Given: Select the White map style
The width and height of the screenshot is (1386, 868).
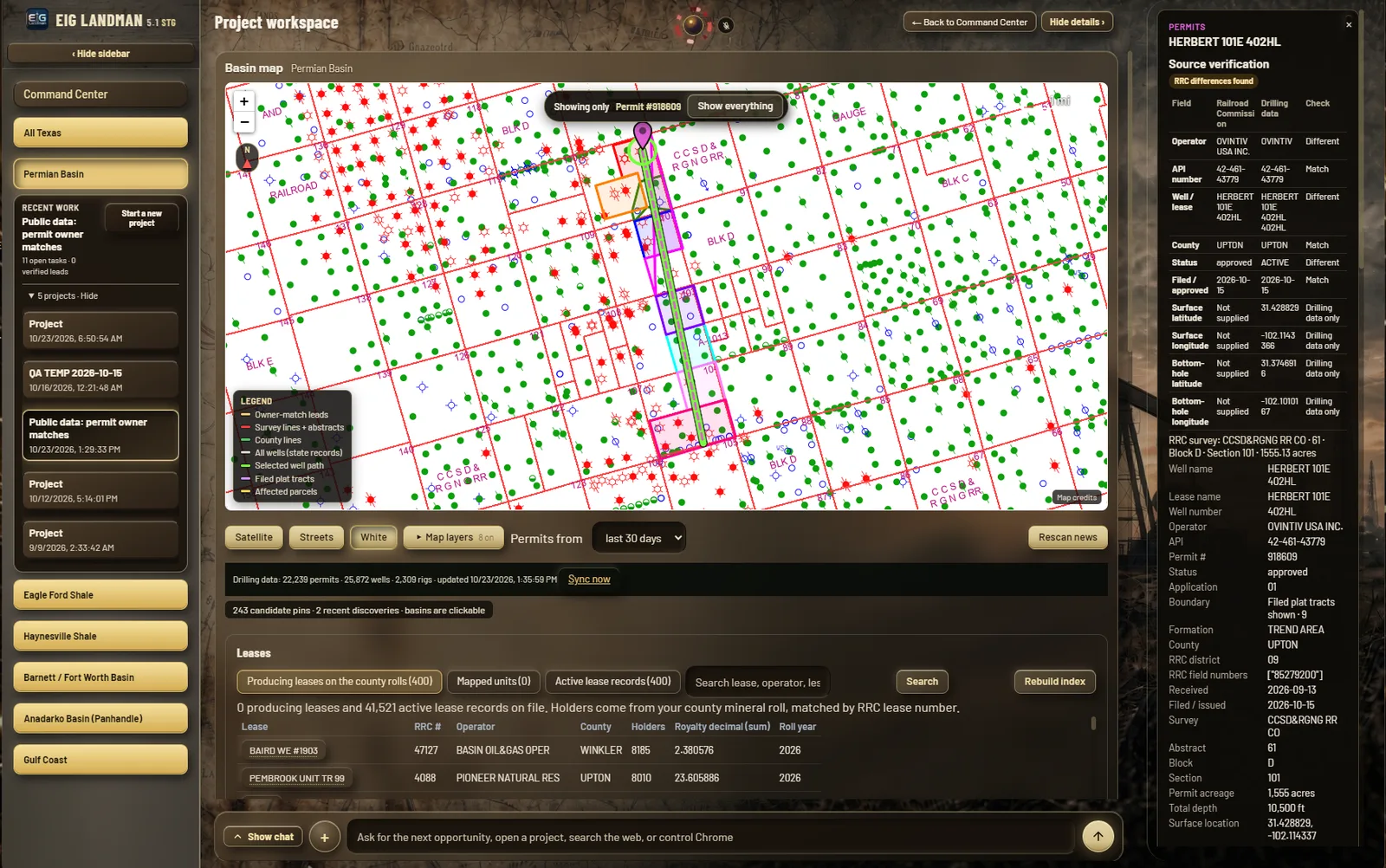Looking at the screenshot, I should pos(374,538).
